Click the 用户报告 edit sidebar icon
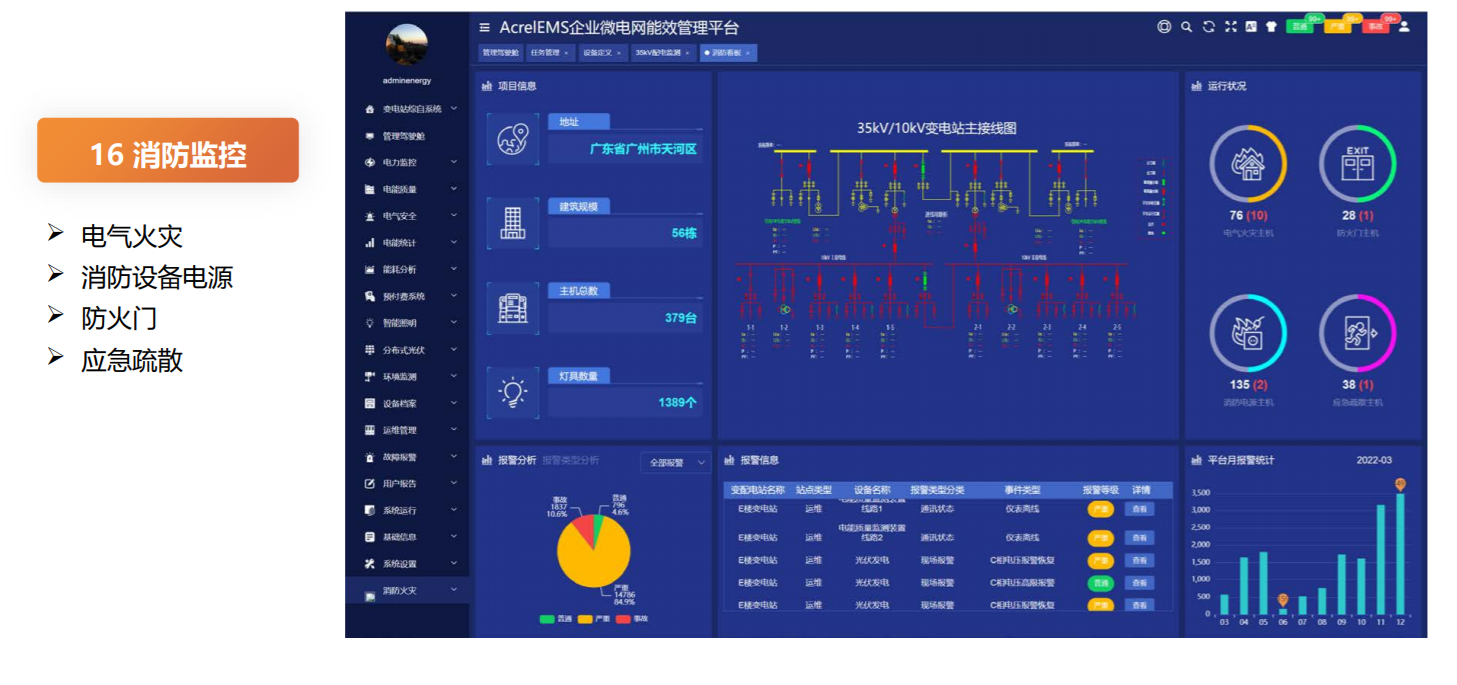The width and height of the screenshot is (1457, 685). click(x=370, y=484)
